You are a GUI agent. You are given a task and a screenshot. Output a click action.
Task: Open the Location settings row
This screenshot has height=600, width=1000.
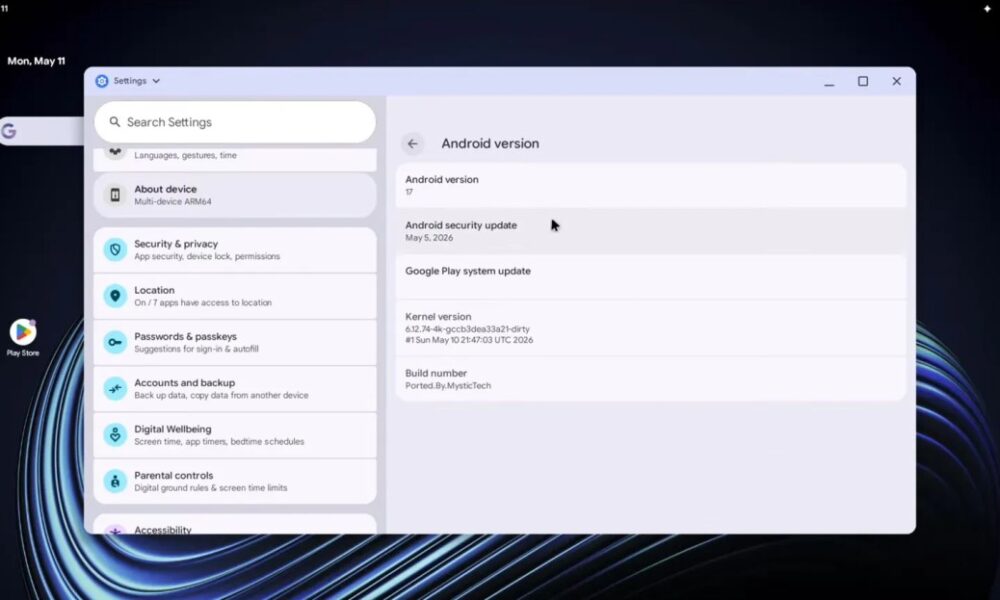point(235,296)
